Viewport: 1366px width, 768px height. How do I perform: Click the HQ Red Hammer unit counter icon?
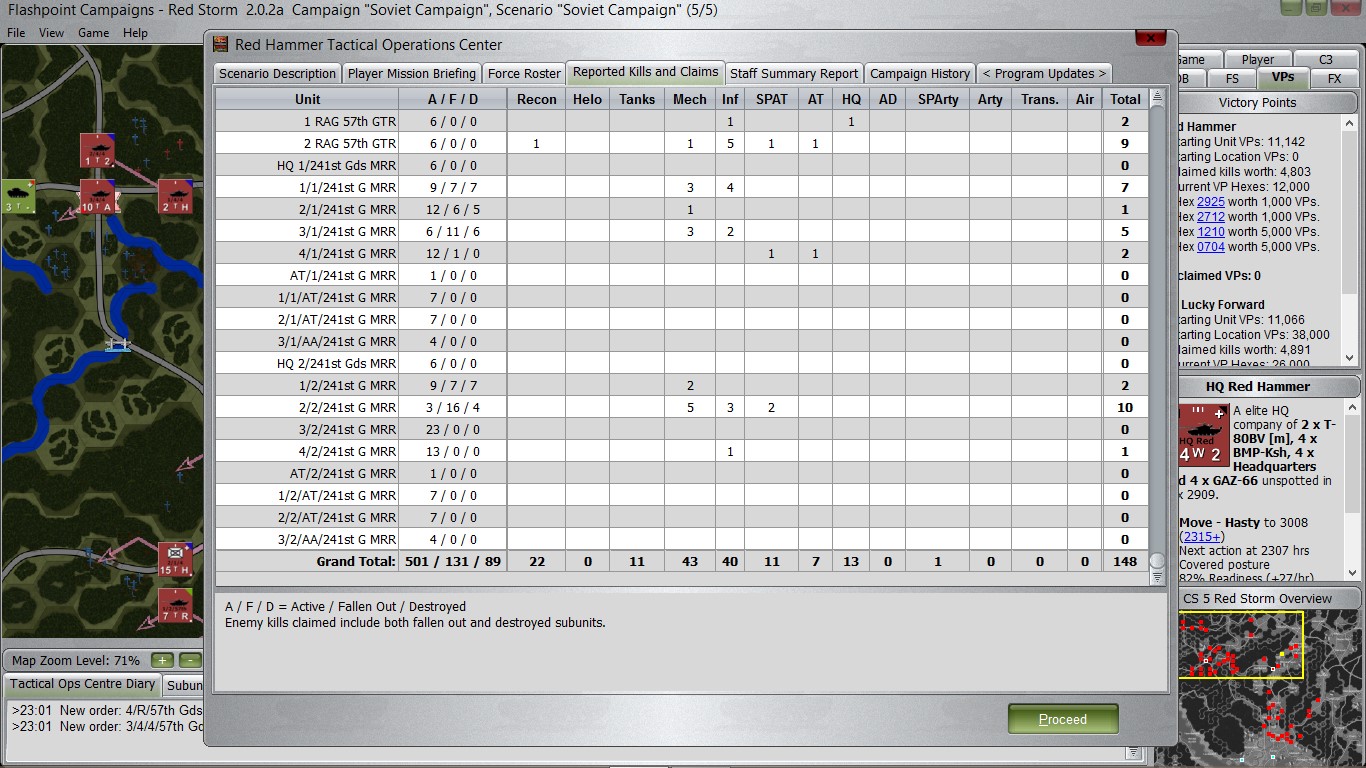click(x=1203, y=435)
